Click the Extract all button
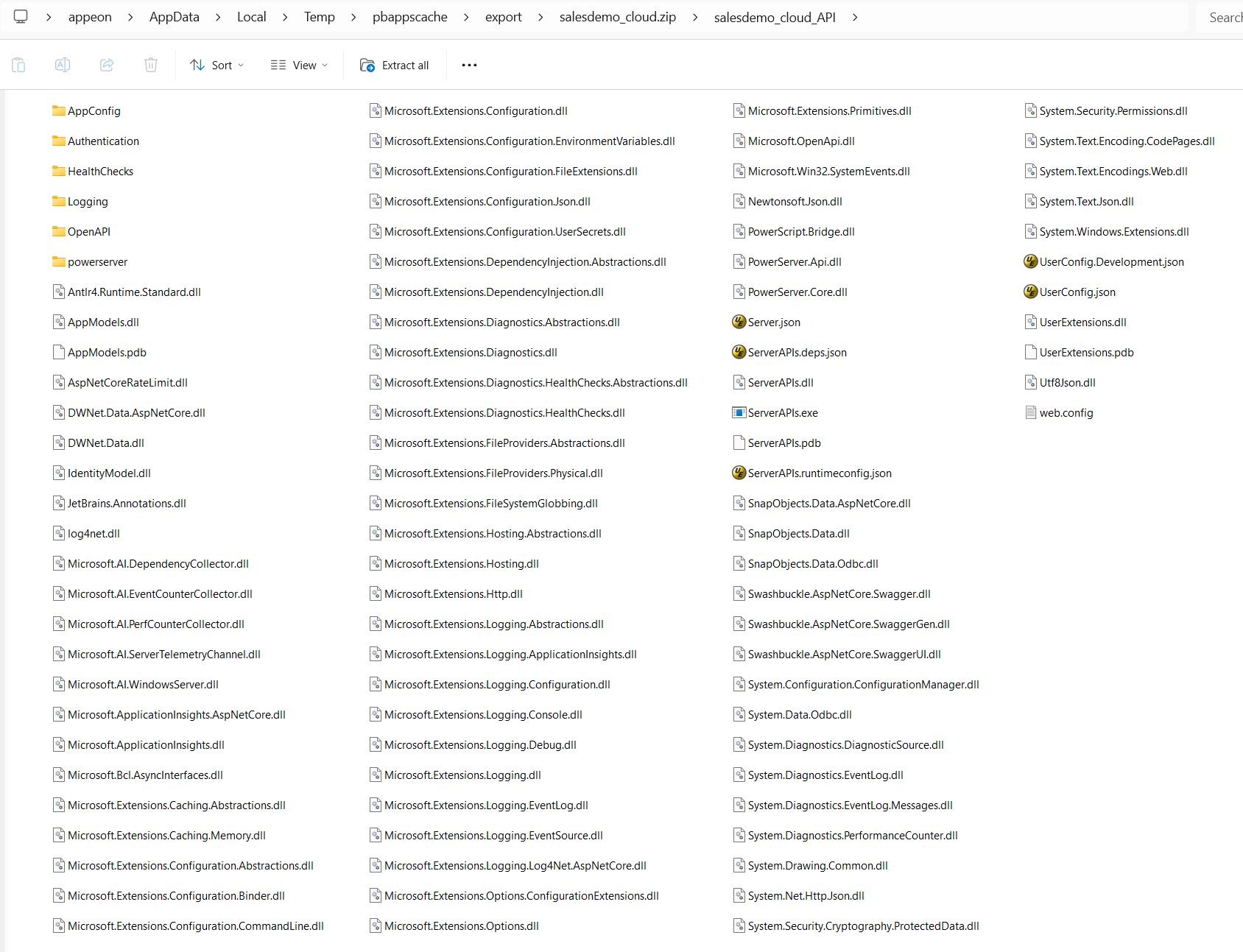The image size is (1243, 952). (x=395, y=66)
